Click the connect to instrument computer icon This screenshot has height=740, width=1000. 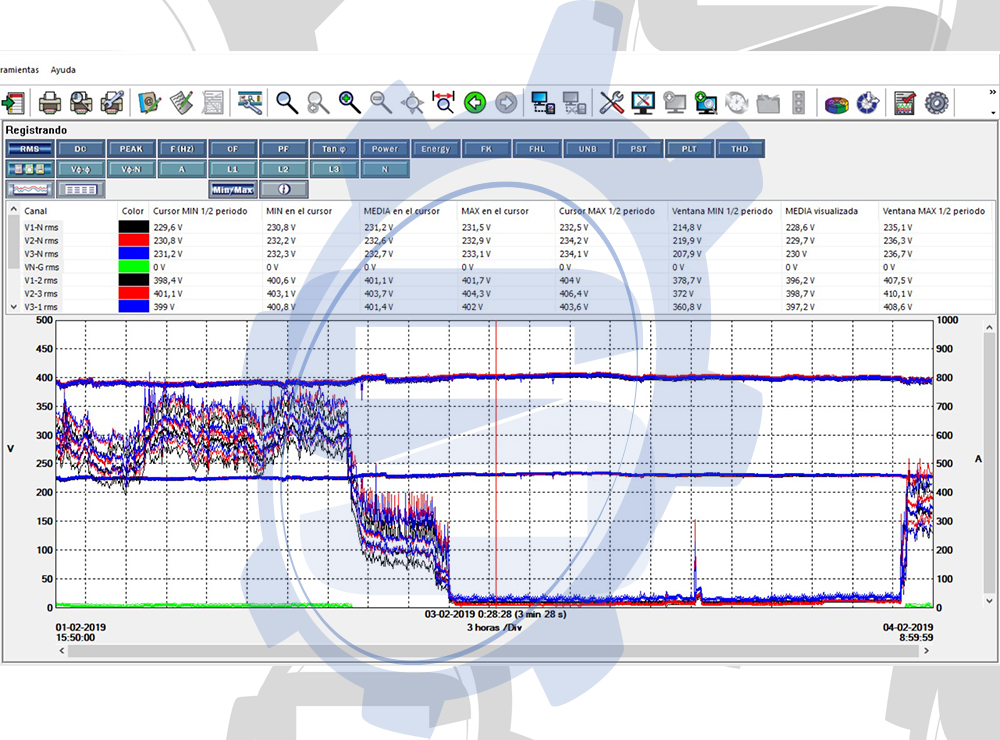pyautogui.click(x=543, y=102)
